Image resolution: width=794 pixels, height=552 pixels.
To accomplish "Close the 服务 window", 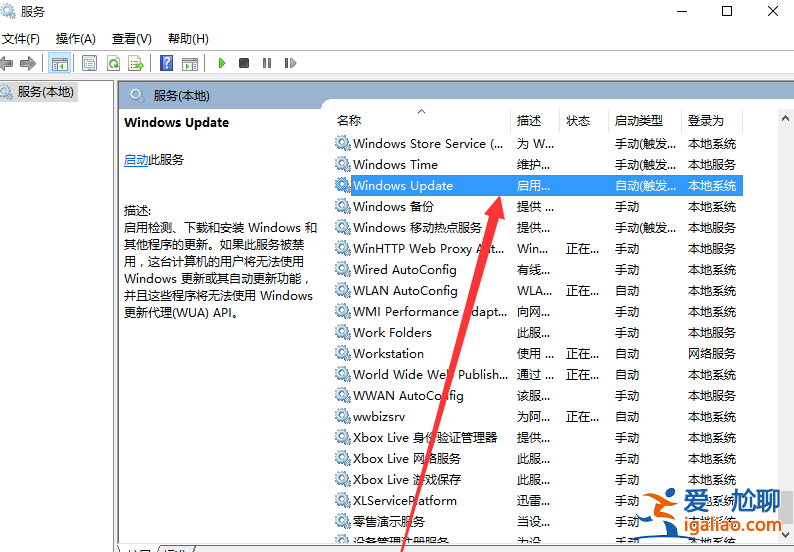I will [773, 11].
